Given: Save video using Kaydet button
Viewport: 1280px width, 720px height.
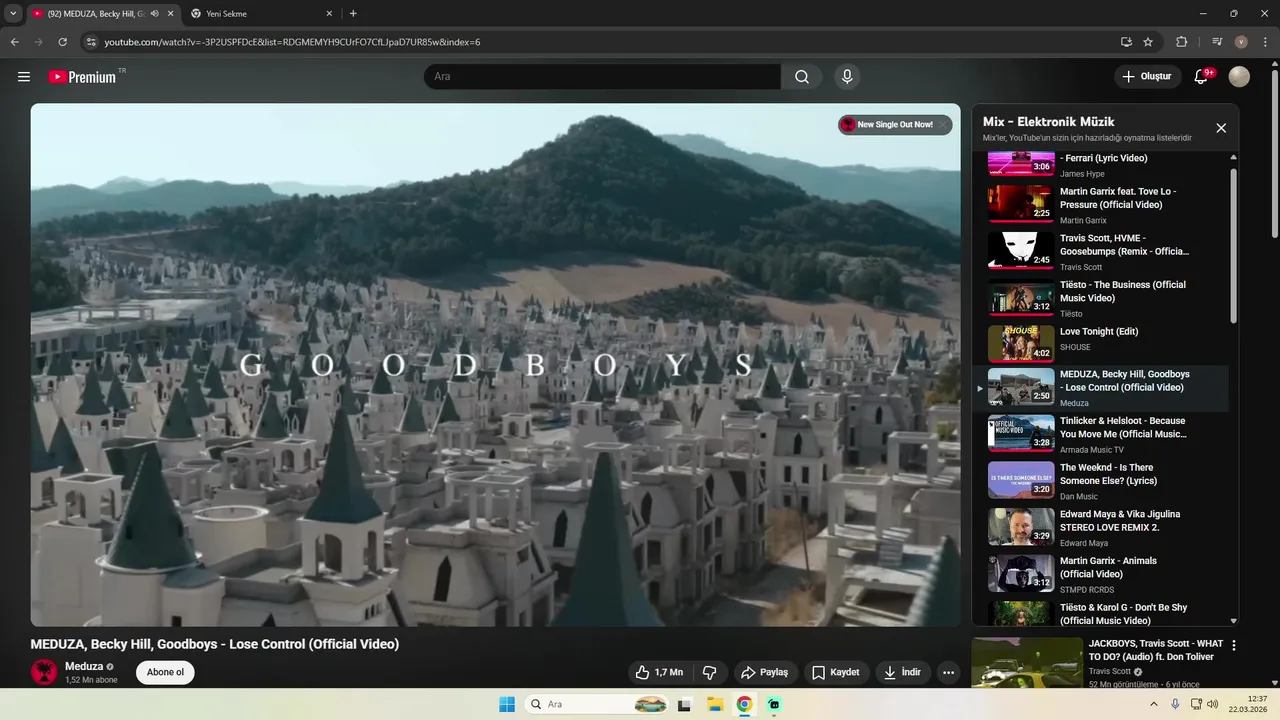Looking at the screenshot, I should click(835, 672).
